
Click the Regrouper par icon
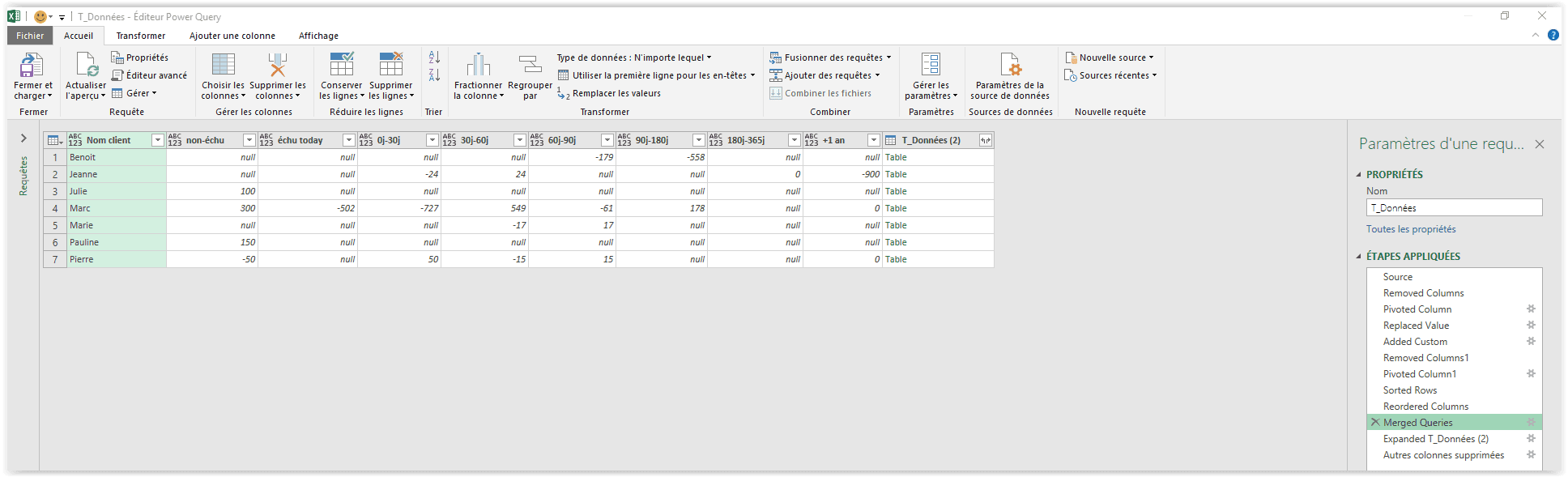[530, 66]
